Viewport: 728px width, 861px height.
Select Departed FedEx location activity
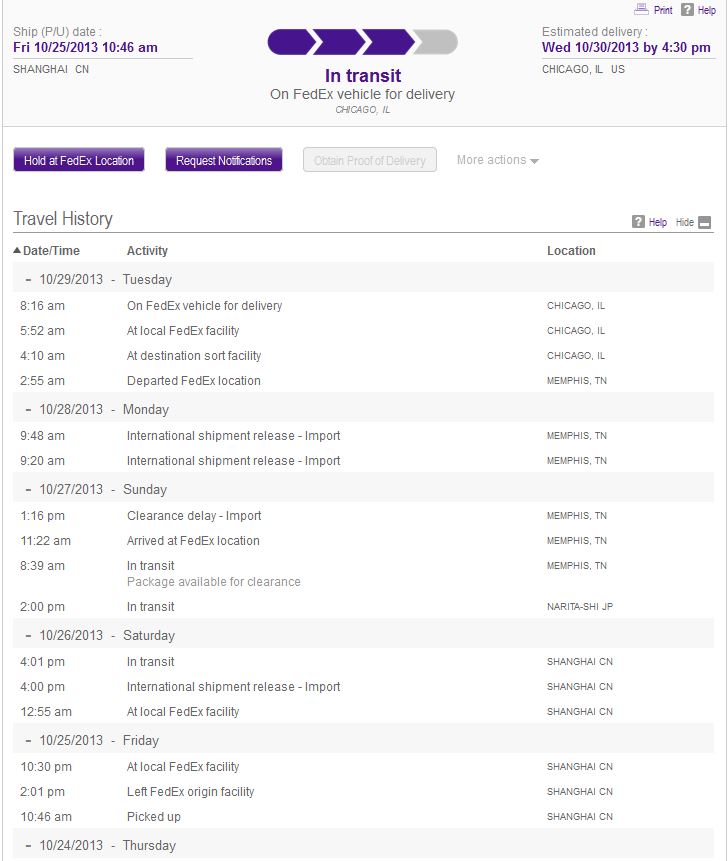point(194,381)
